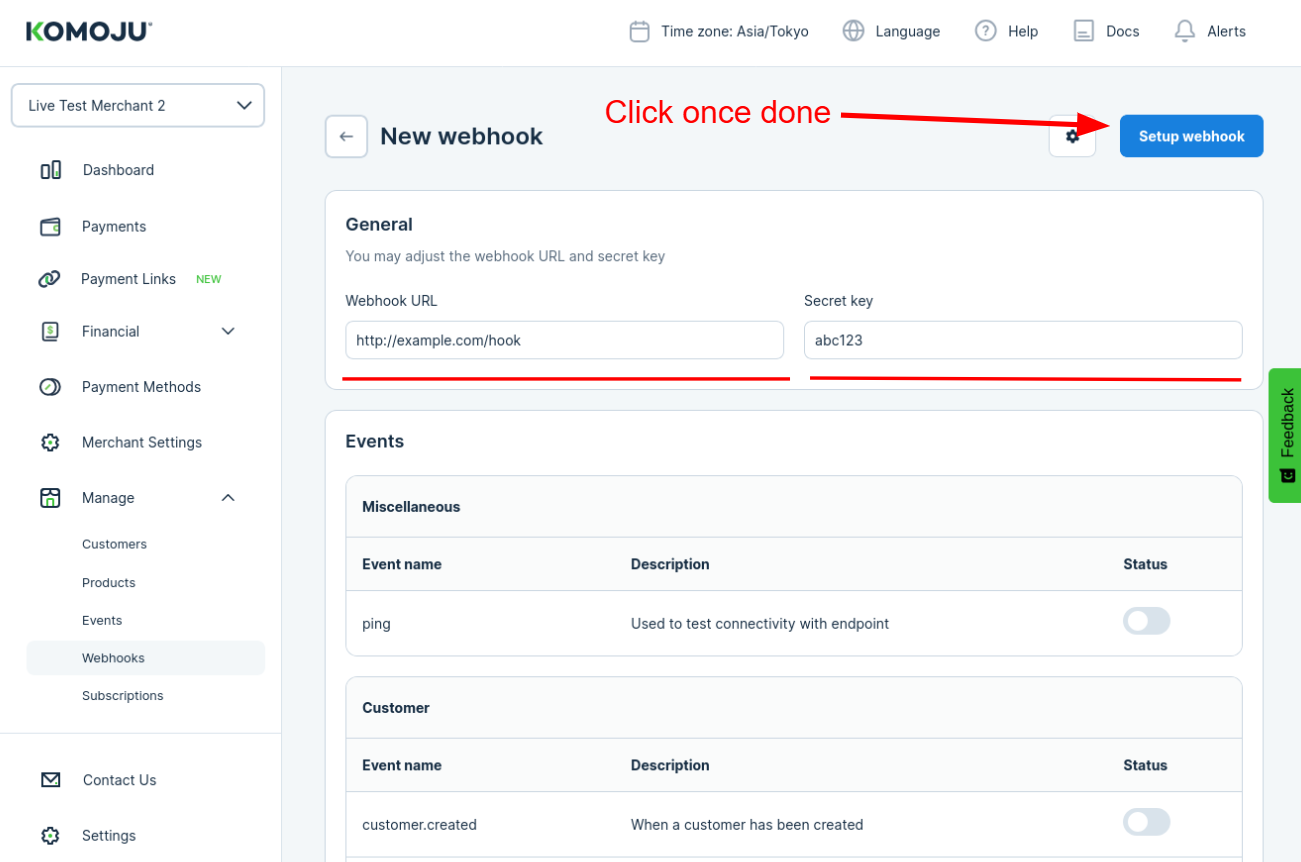This screenshot has height=862, width=1301.
Task: Open Alerts link text
Action: pos(1226,31)
